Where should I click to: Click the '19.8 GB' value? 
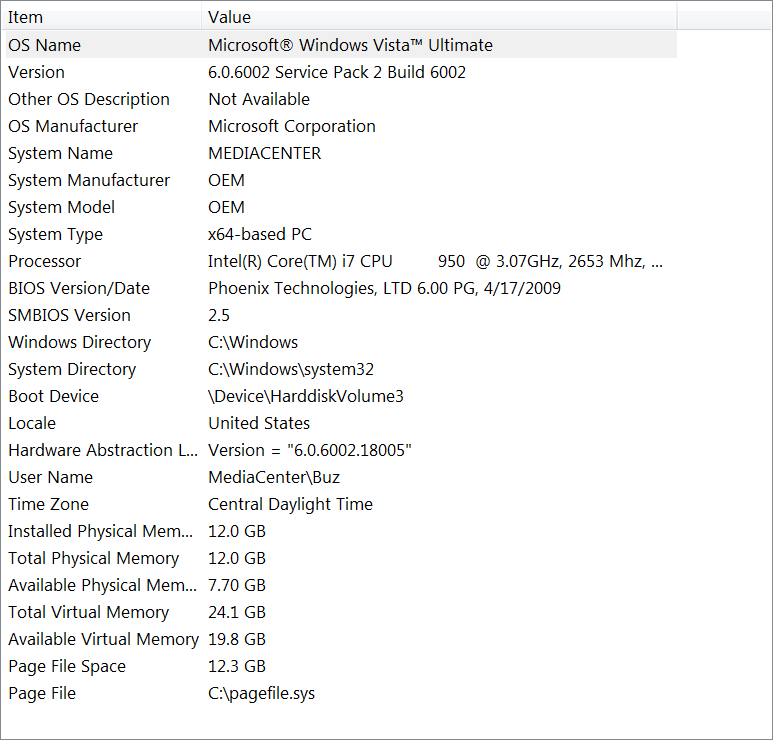(x=237, y=639)
